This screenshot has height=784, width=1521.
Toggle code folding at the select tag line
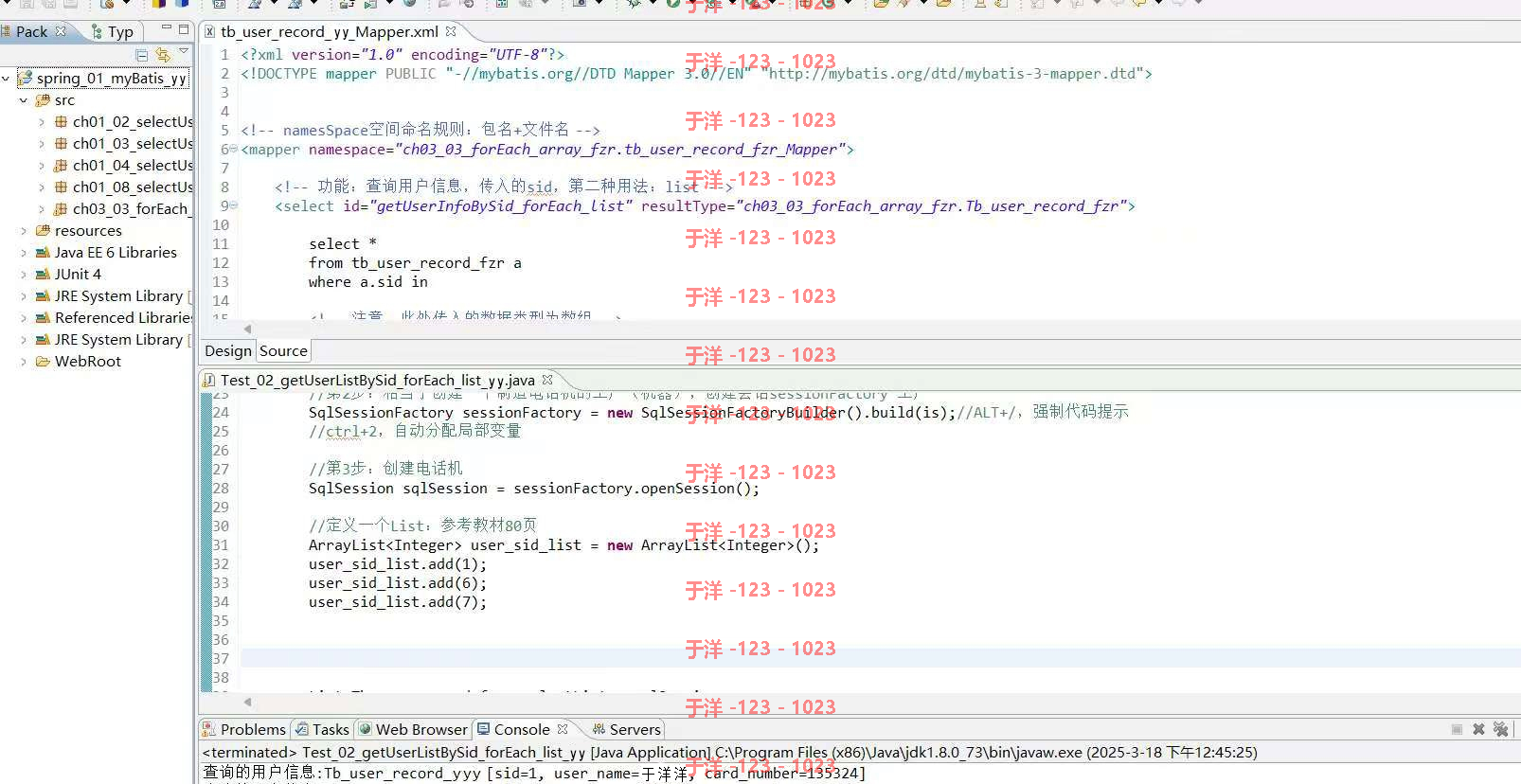tap(234, 205)
